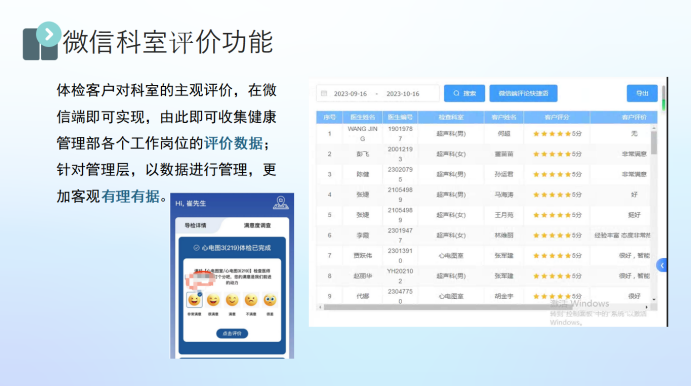The image size is (691, 387).
Task: Choose the second laughing face emoji
Action: 213,300
